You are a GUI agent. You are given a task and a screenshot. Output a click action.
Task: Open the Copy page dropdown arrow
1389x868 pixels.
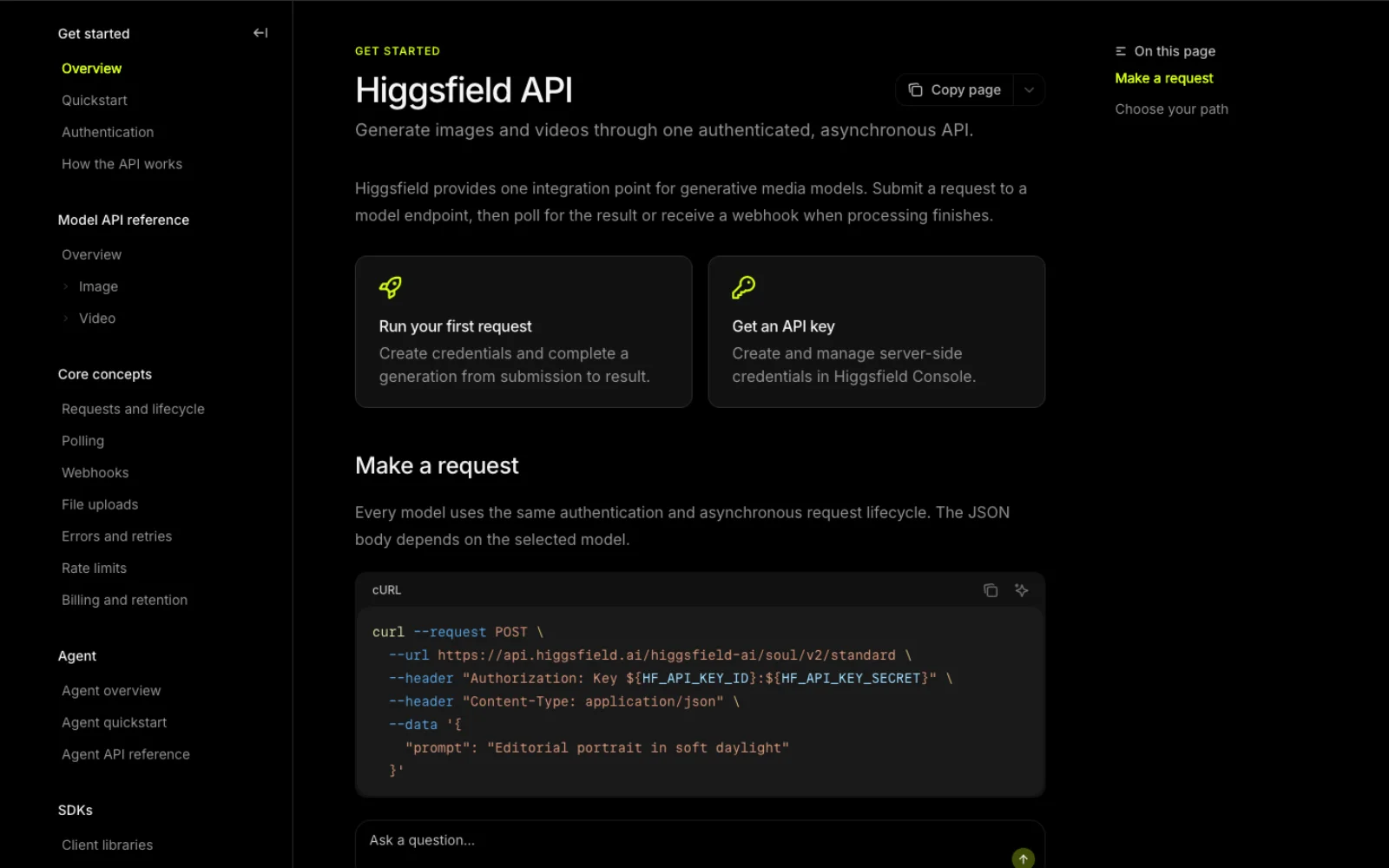coord(1029,89)
